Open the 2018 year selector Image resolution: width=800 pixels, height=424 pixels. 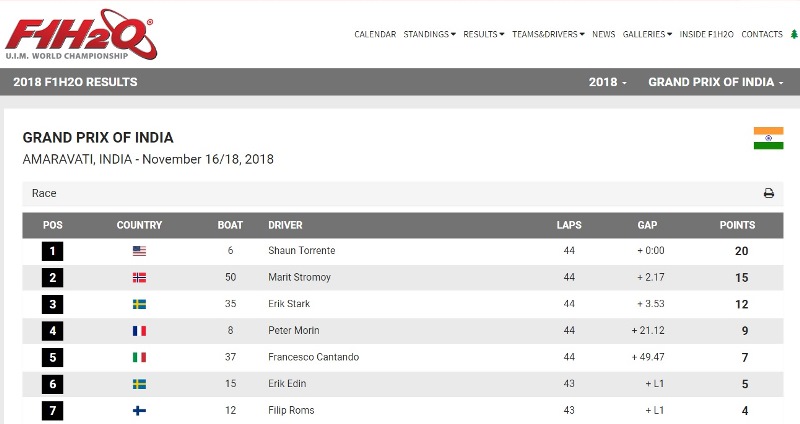click(x=608, y=82)
